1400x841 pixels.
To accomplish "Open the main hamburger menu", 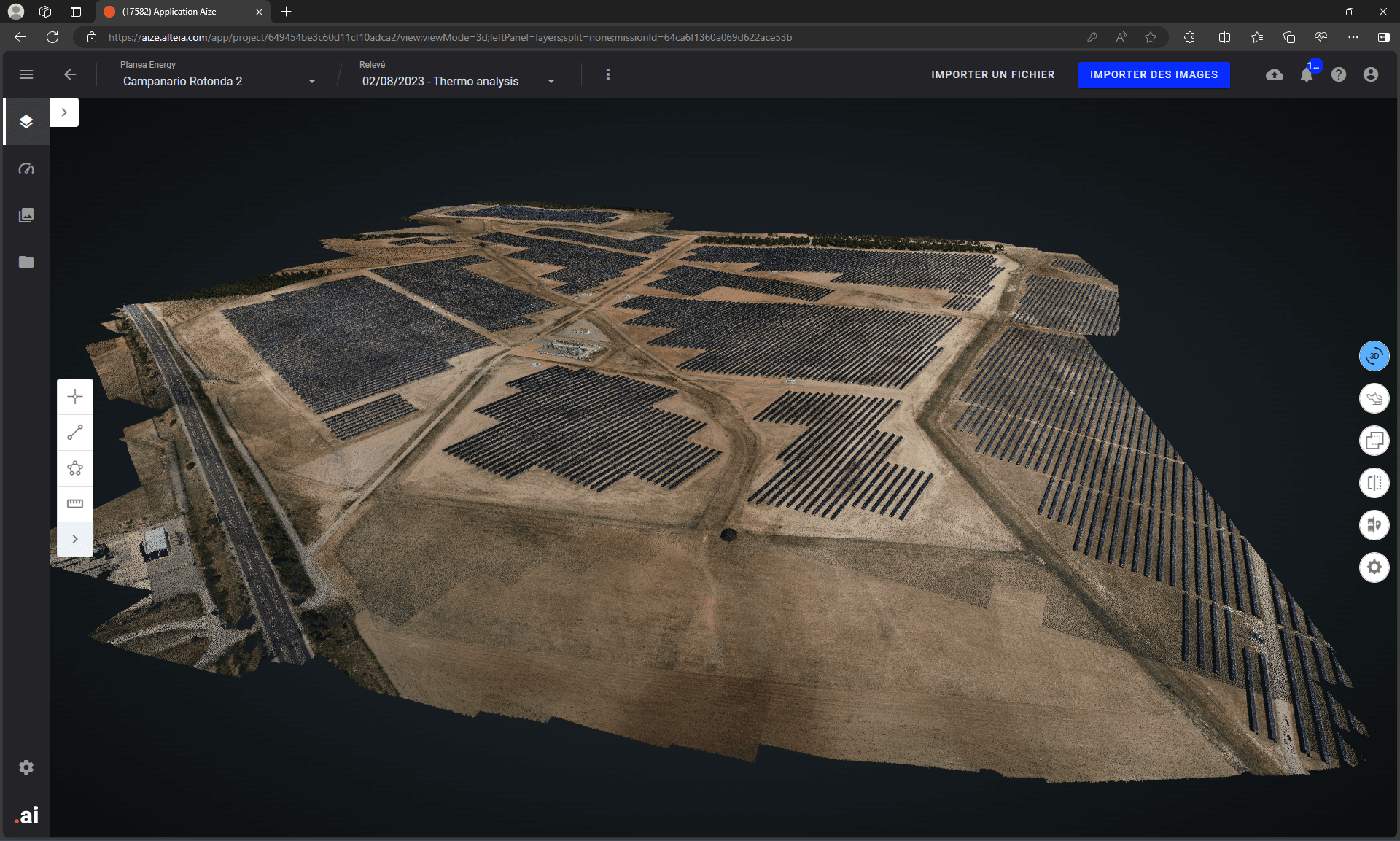I will pos(26,74).
